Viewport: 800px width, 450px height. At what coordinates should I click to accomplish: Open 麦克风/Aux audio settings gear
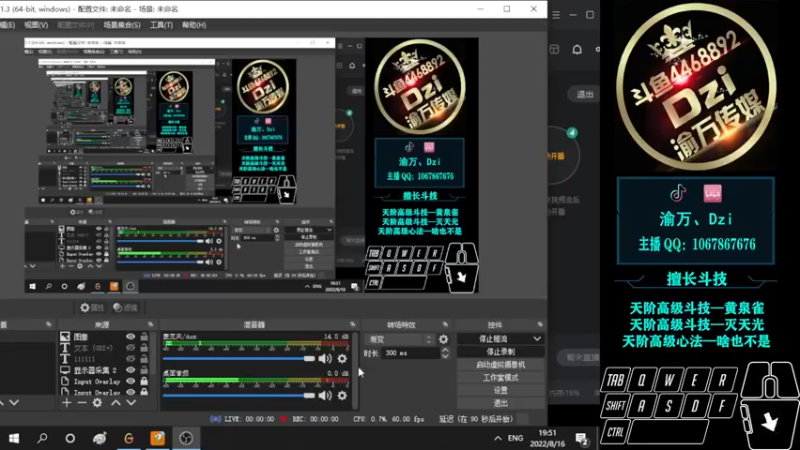pos(342,359)
